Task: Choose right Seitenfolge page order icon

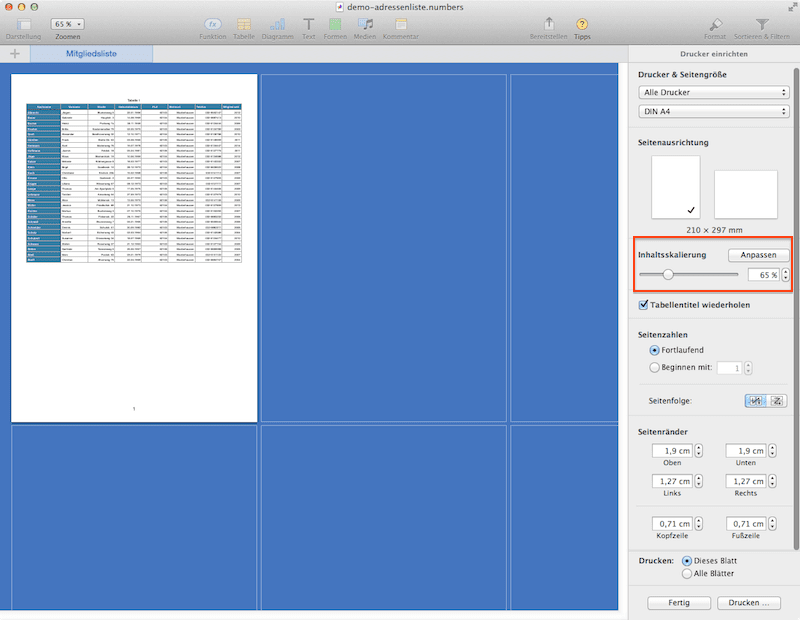Action: point(777,401)
